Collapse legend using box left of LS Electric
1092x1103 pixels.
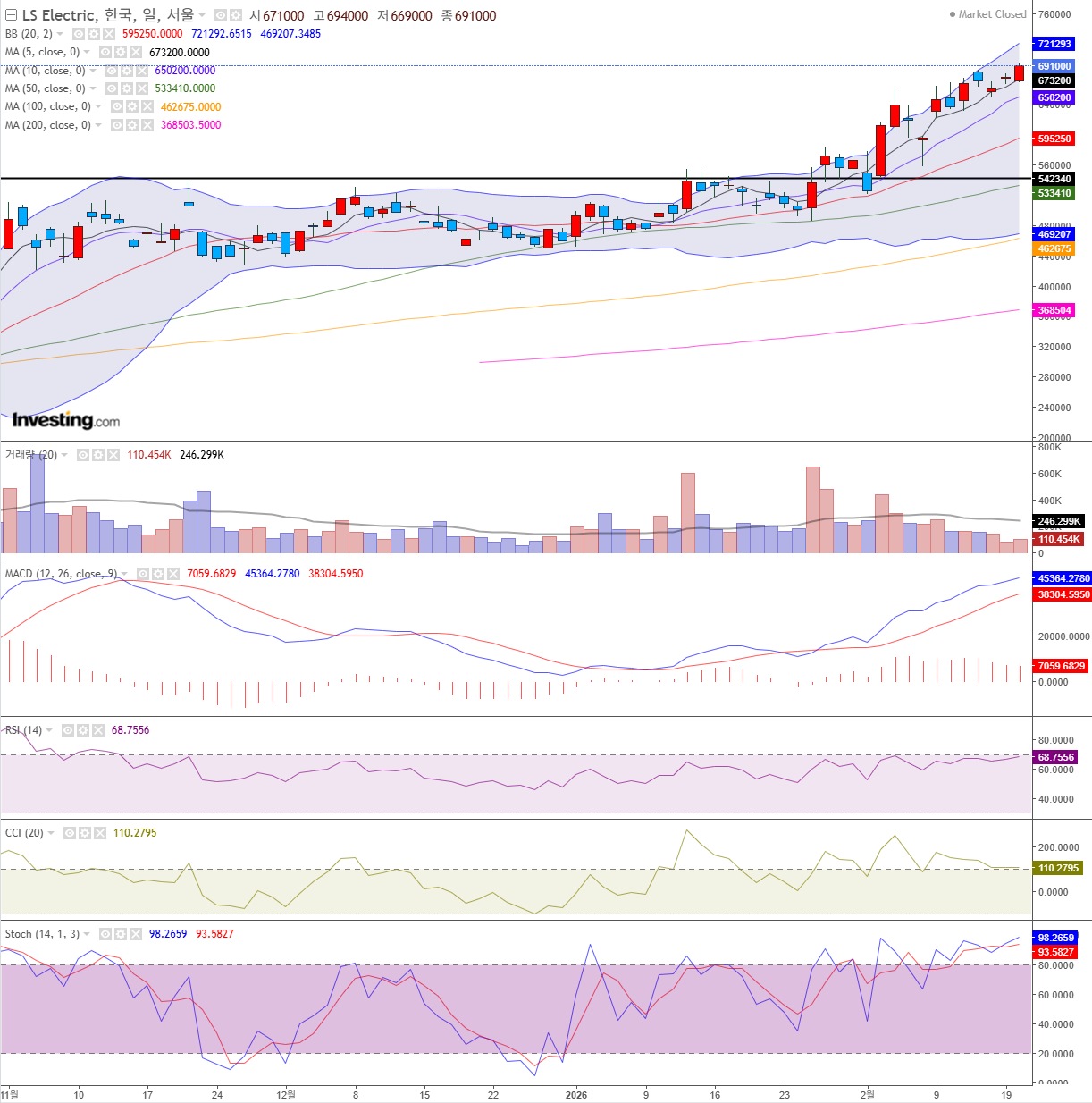pyautogui.click(x=12, y=15)
